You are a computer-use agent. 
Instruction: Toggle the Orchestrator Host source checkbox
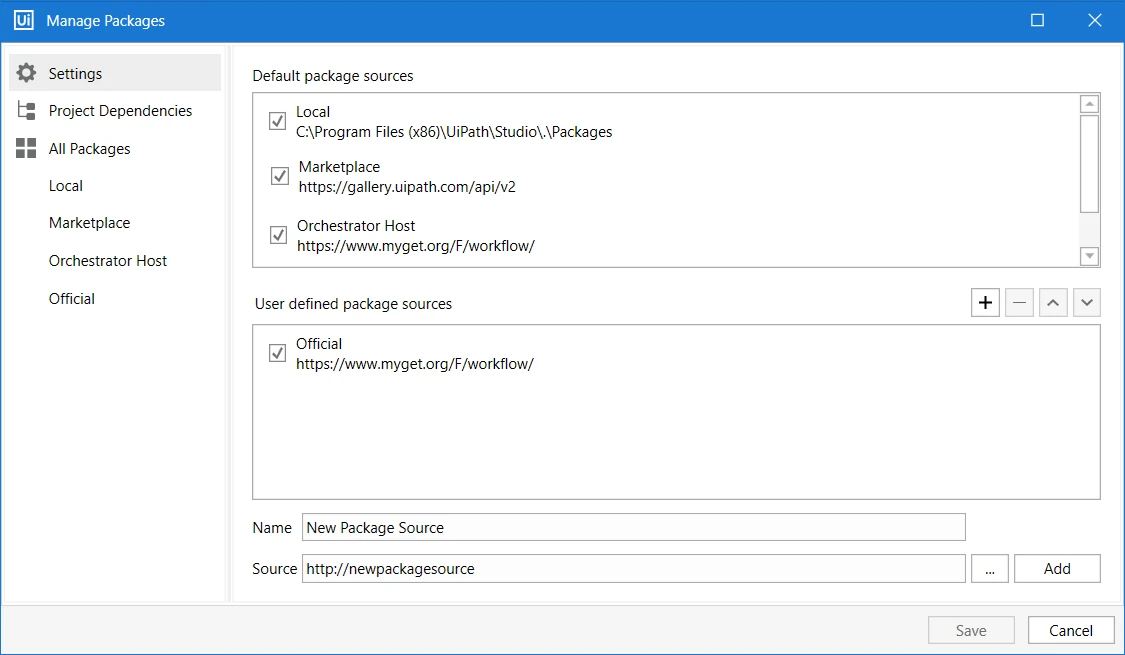[278, 235]
